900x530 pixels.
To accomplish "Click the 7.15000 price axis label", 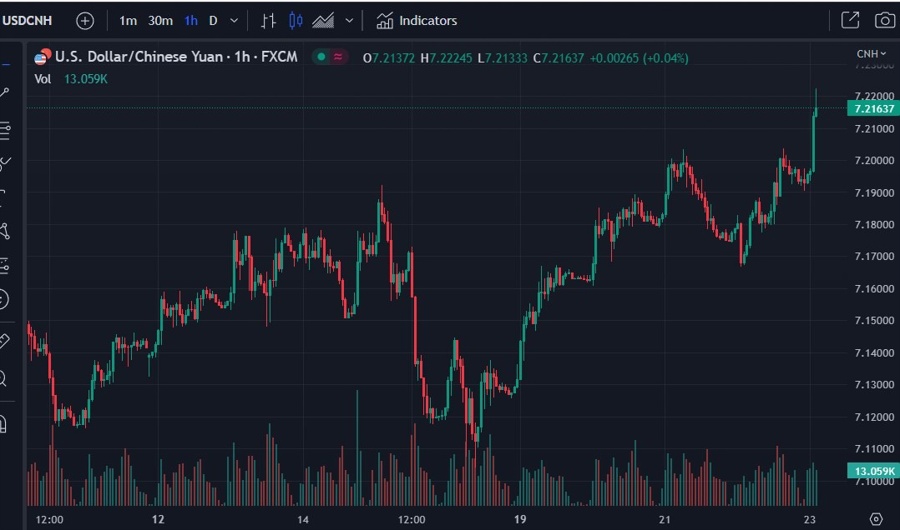I will (x=874, y=320).
